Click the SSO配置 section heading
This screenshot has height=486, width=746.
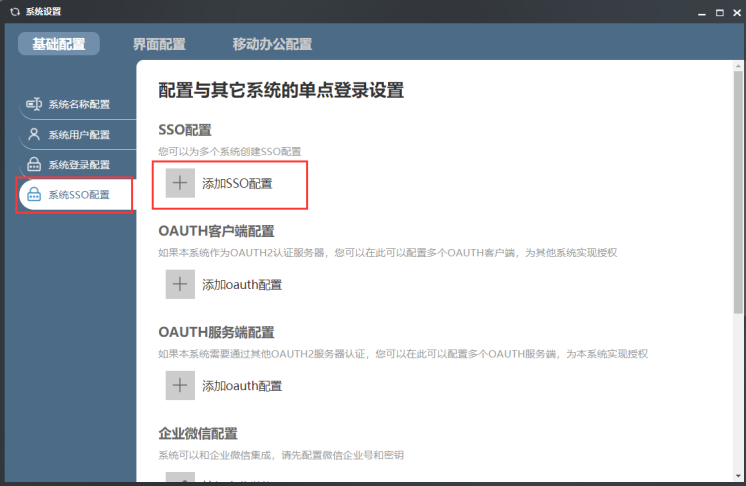pyautogui.click(x=185, y=130)
